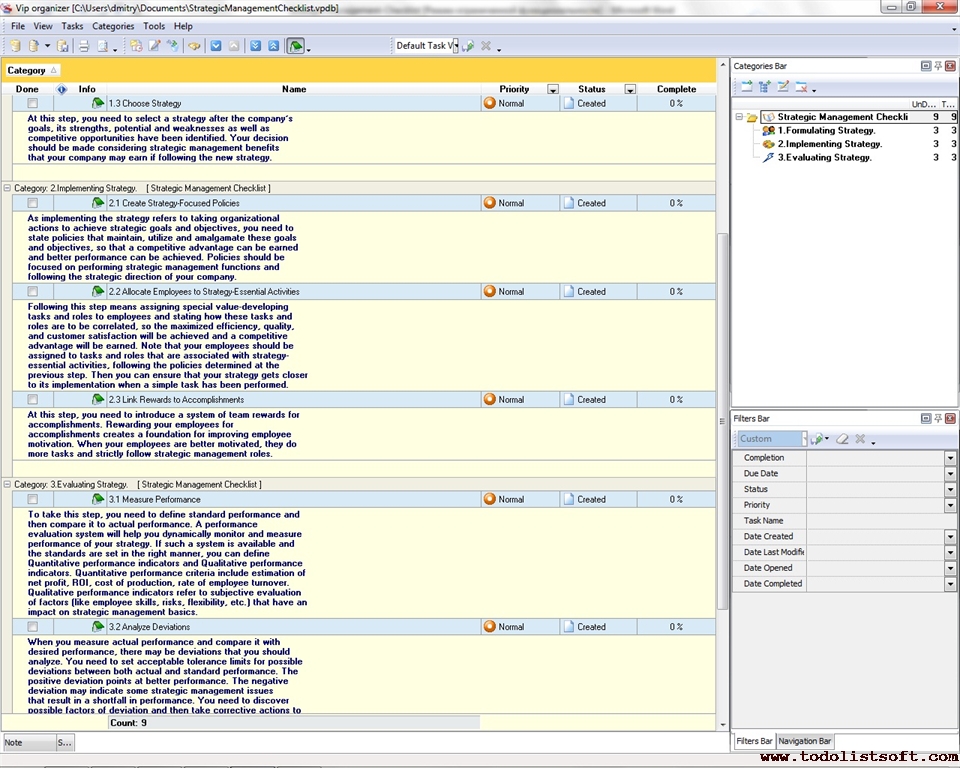Collapse the Strategic Management Checklist tree node

click(739, 117)
